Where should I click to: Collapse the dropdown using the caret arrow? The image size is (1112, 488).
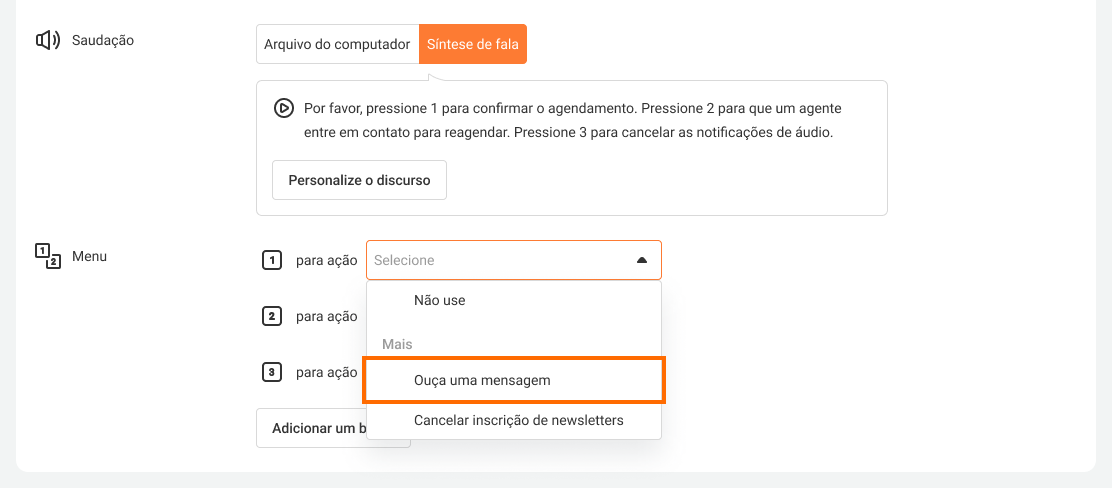pos(642,260)
